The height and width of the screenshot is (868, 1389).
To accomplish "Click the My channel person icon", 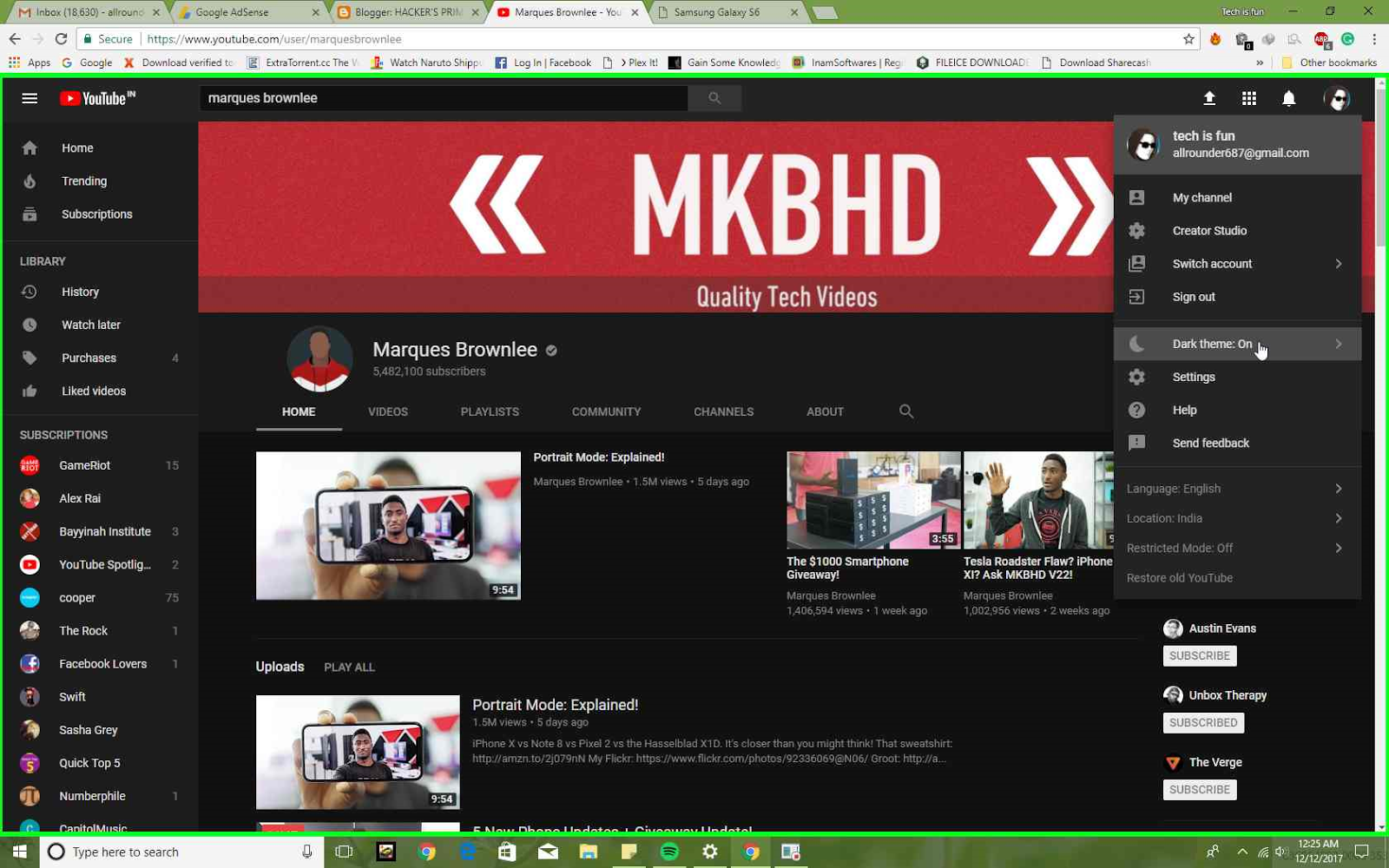I will click(x=1136, y=198).
